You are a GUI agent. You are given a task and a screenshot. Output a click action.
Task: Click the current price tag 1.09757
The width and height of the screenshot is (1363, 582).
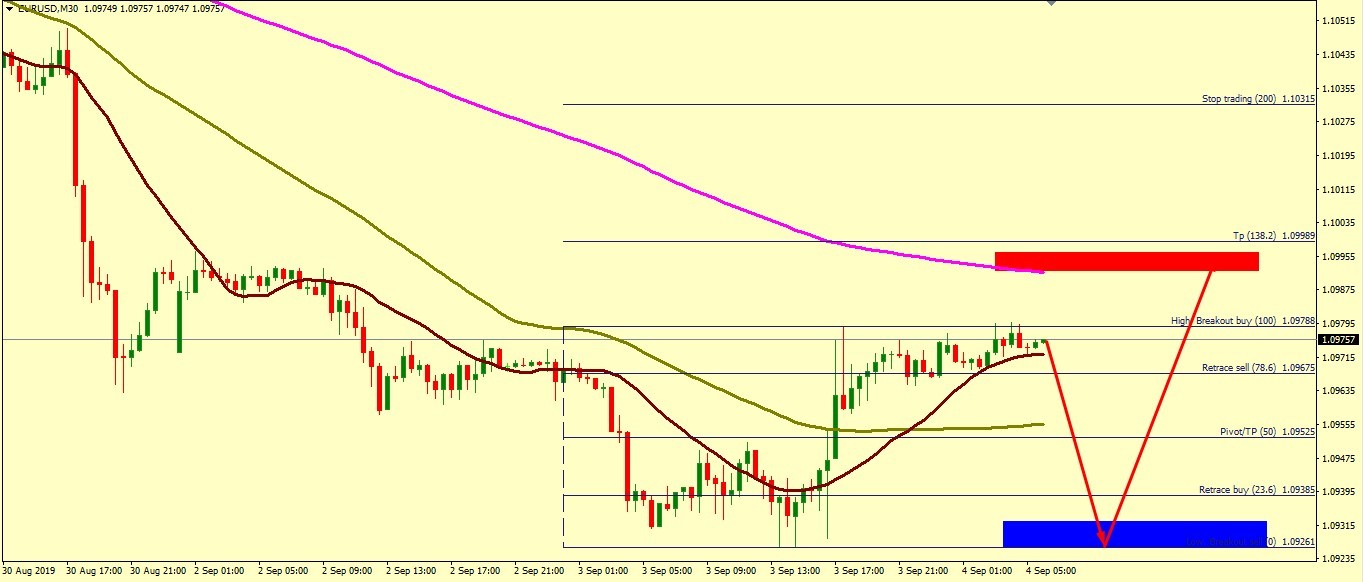pyautogui.click(x=1339, y=340)
